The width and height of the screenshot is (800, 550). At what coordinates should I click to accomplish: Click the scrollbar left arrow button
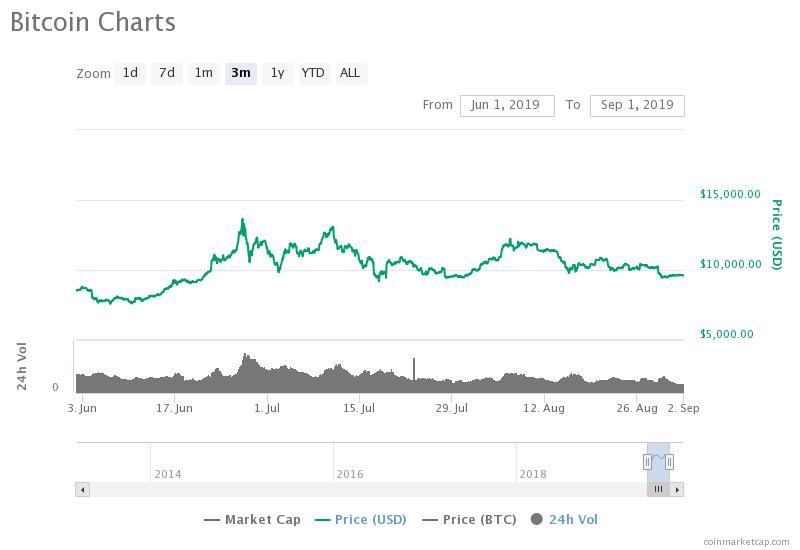pos(82,490)
